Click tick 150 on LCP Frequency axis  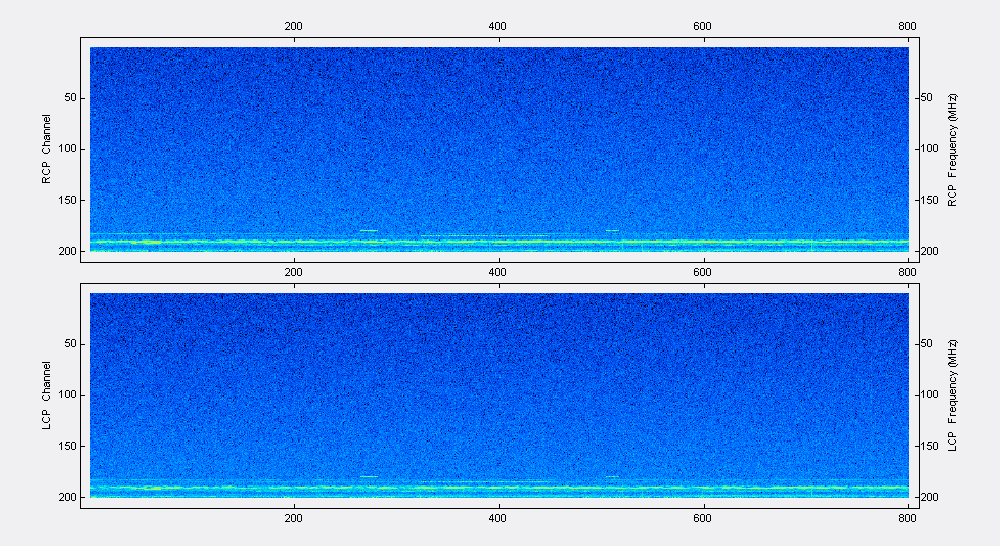929,446
